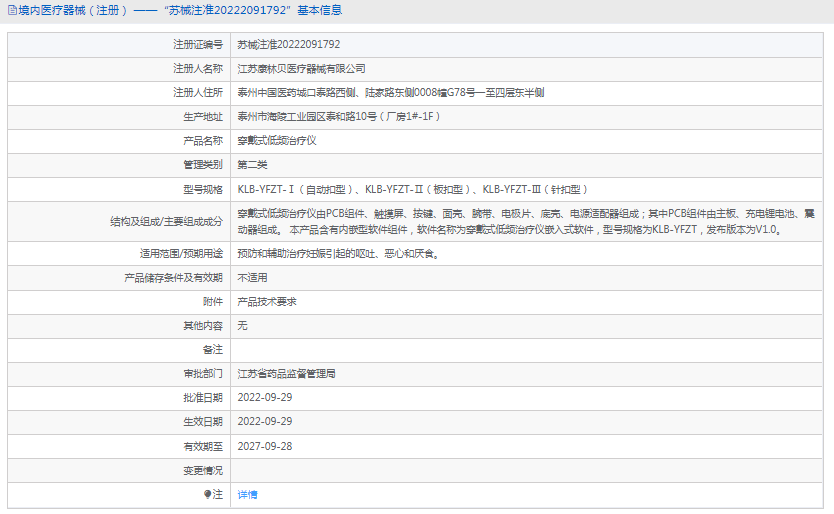Click the 注册人住所 address value
The image size is (834, 514).
pos(391,93)
